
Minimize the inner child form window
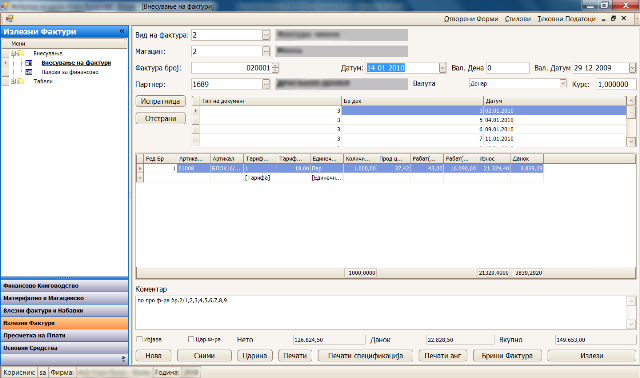click(604, 19)
